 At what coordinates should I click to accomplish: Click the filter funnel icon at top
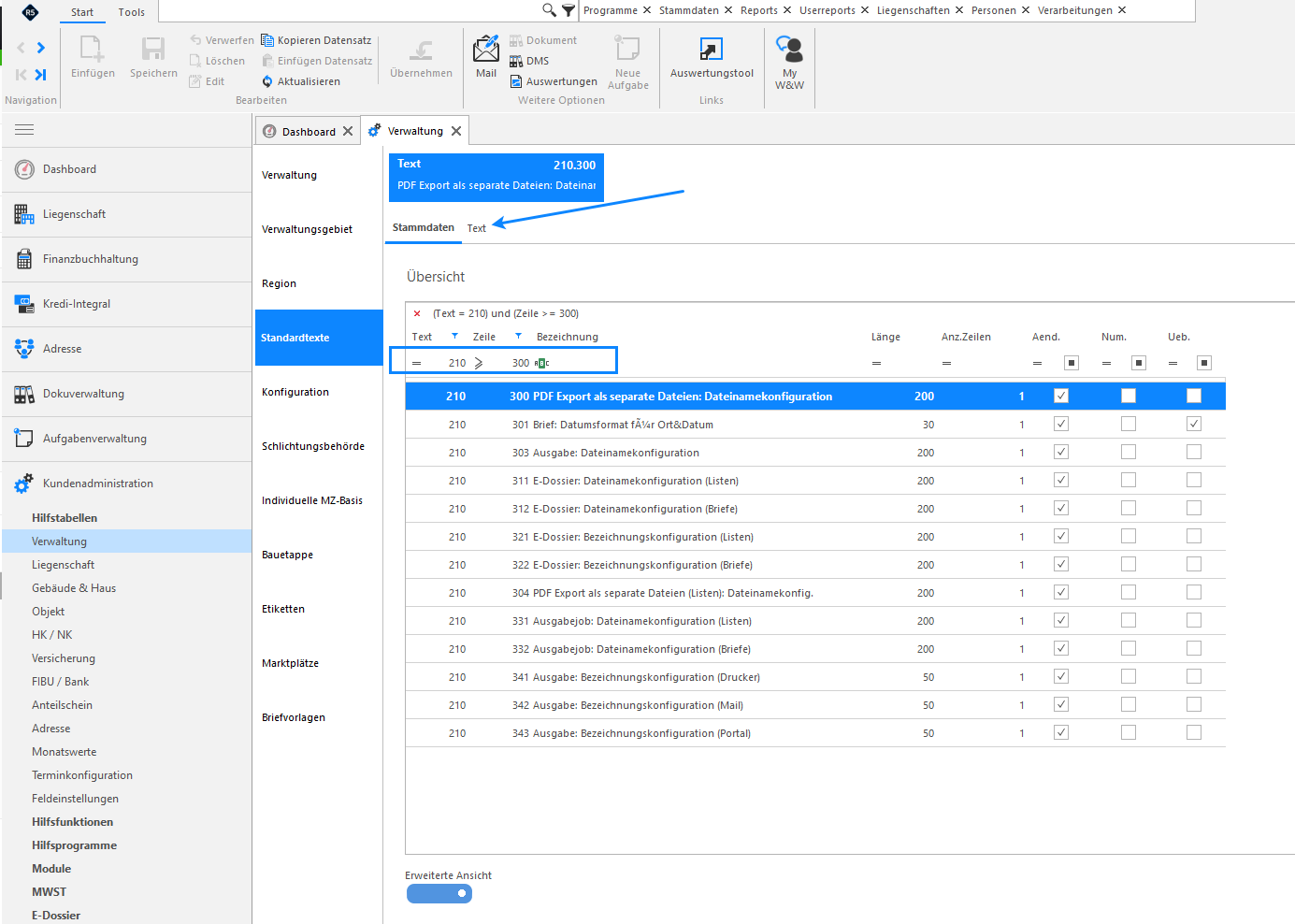568,10
